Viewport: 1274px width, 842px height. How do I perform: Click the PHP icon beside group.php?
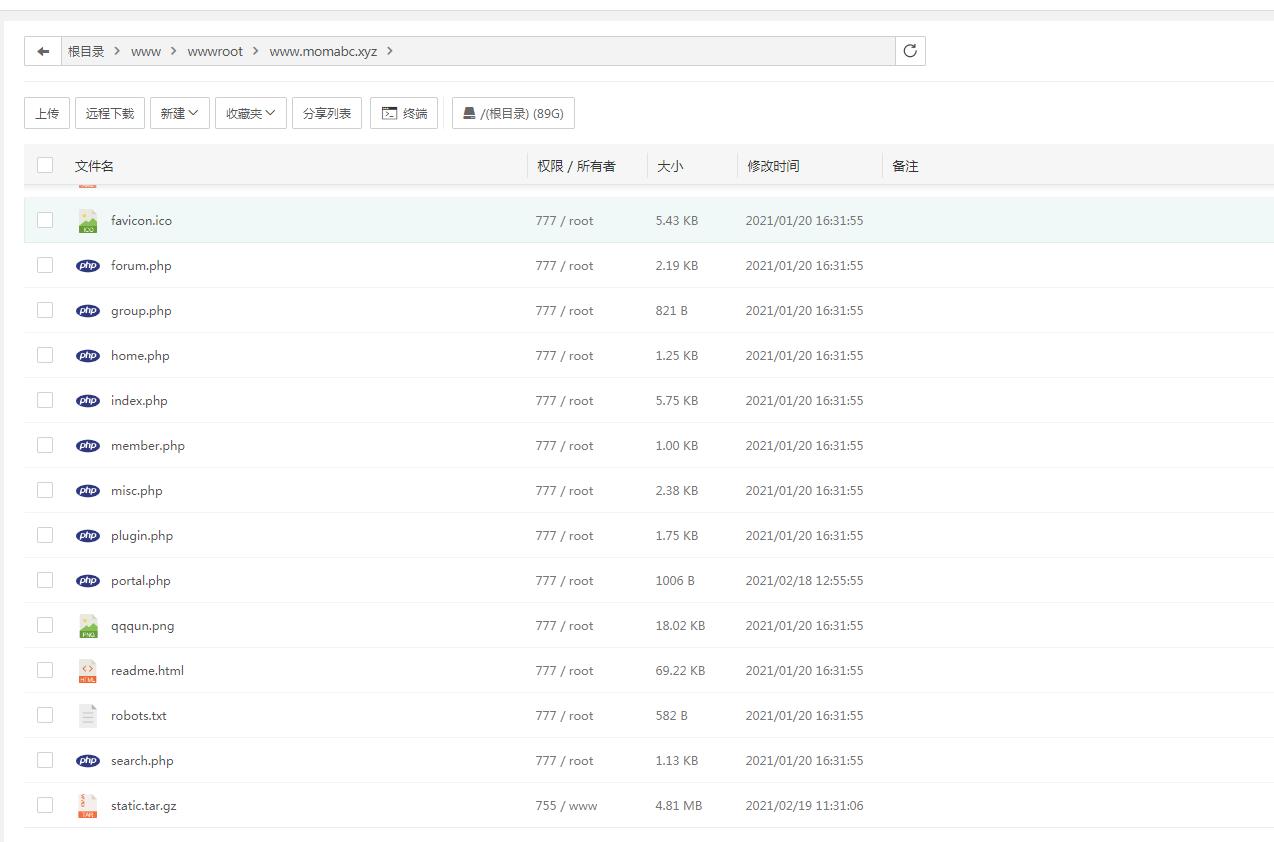tap(88, 311)
